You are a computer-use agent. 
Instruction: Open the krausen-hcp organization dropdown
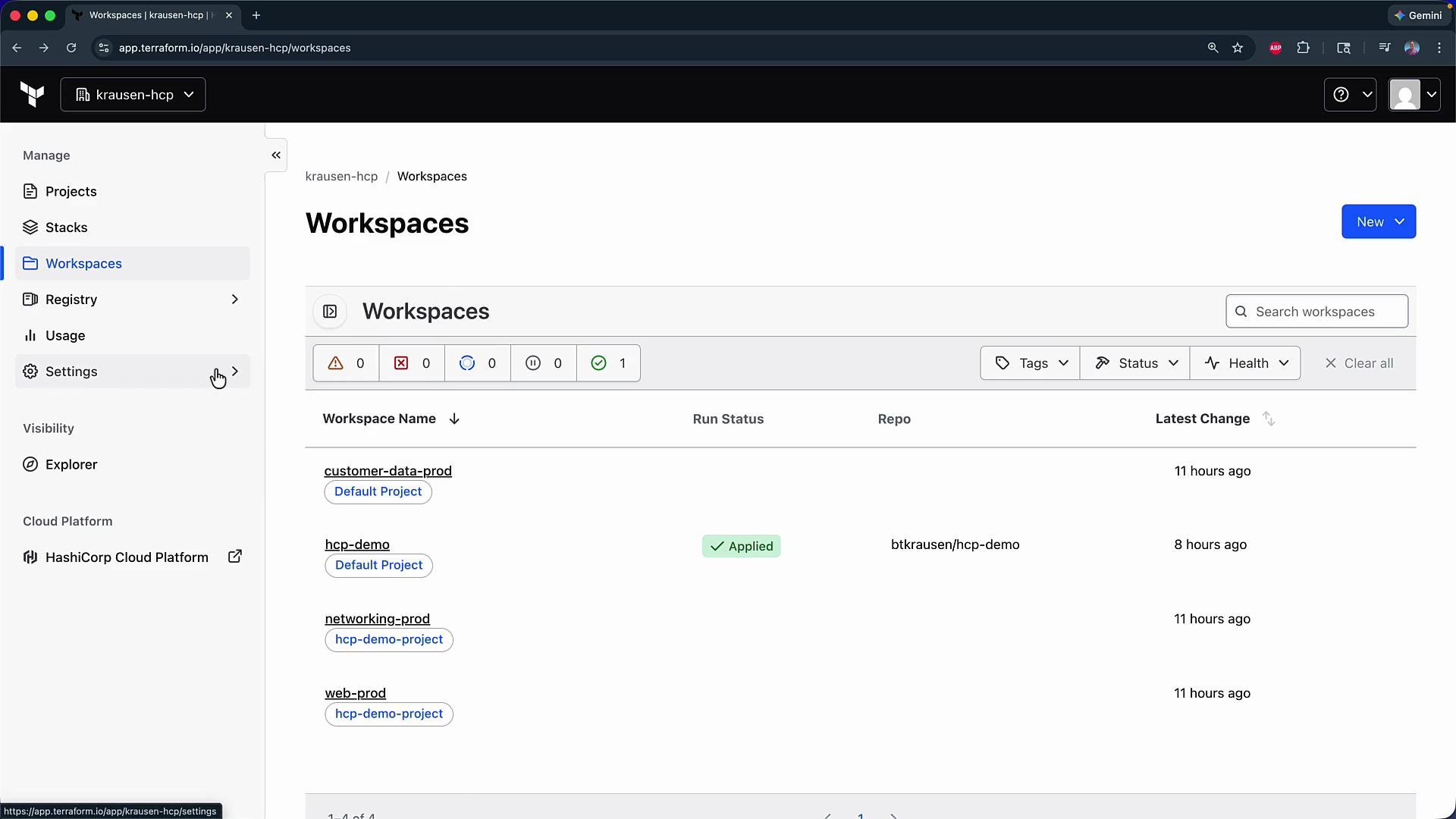pos(133,95)
